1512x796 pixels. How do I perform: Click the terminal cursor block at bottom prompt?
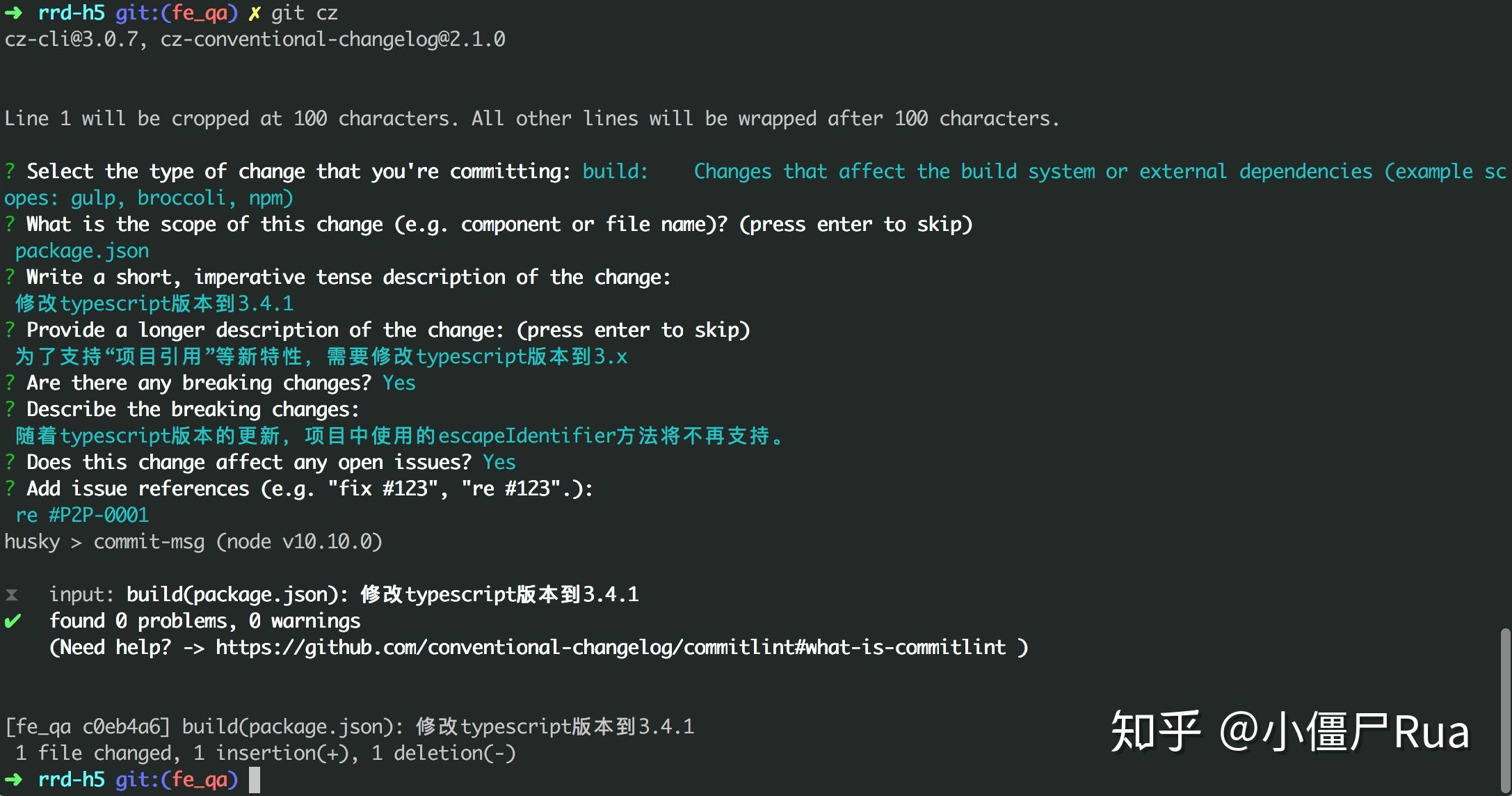(255, 780)
